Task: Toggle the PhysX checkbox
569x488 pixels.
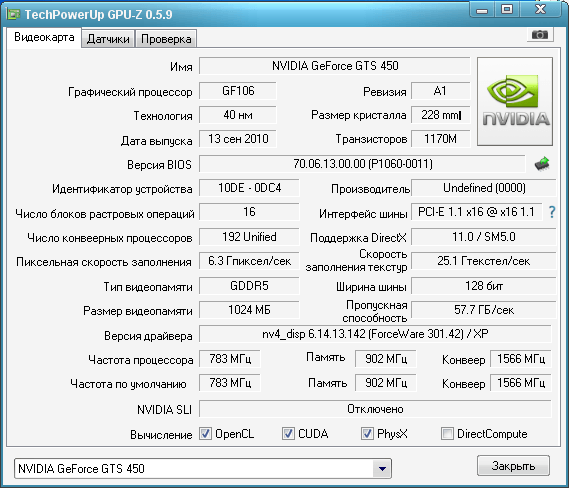Action: point(367,433)
